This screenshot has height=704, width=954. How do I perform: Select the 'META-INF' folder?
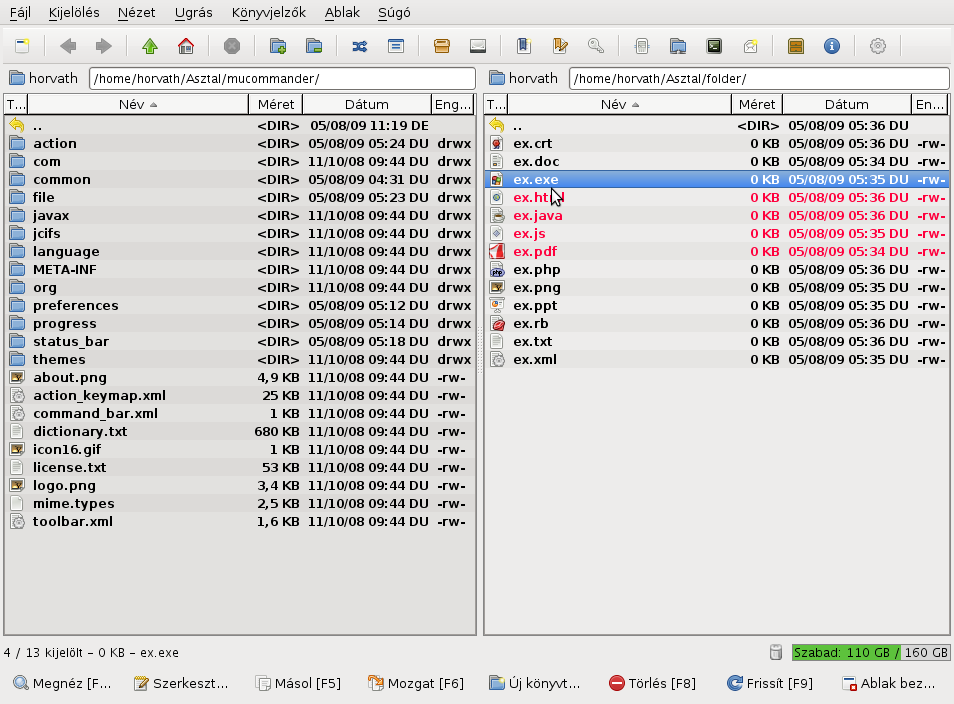[x=240, y=270]
